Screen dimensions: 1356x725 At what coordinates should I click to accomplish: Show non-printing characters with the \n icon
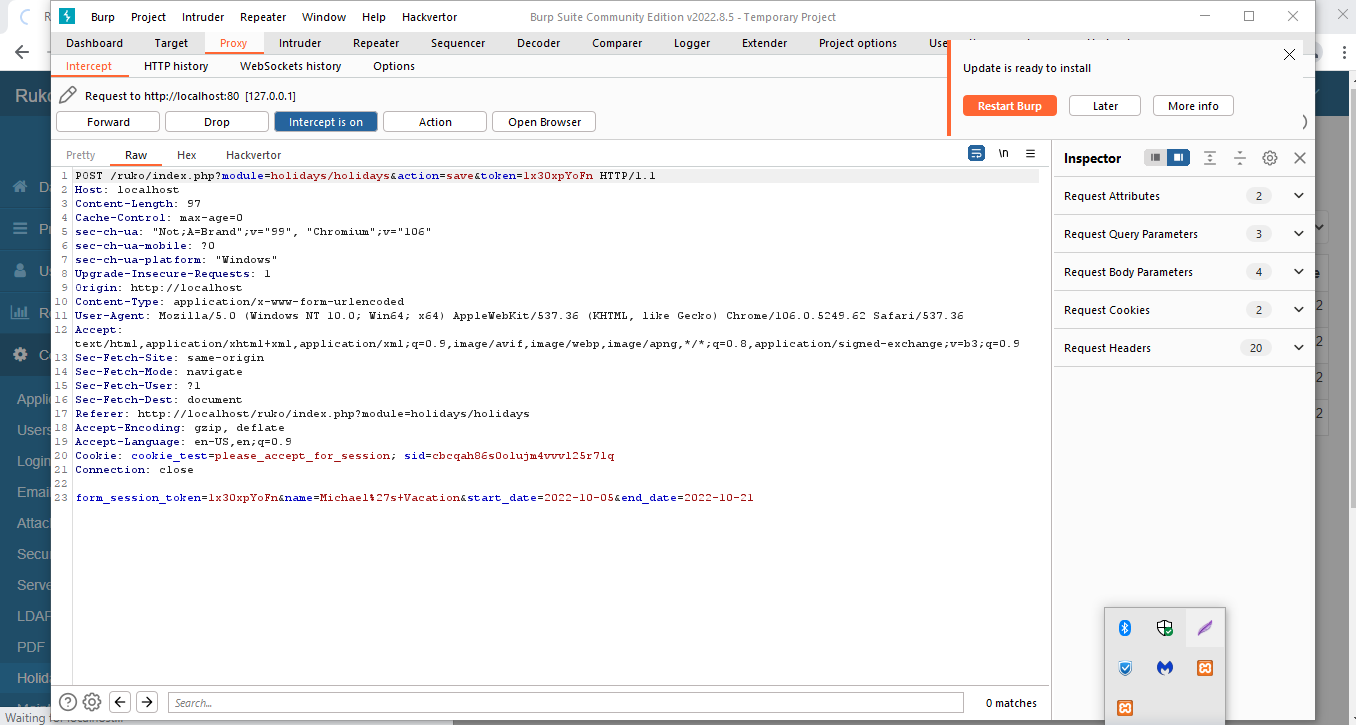1003,153
